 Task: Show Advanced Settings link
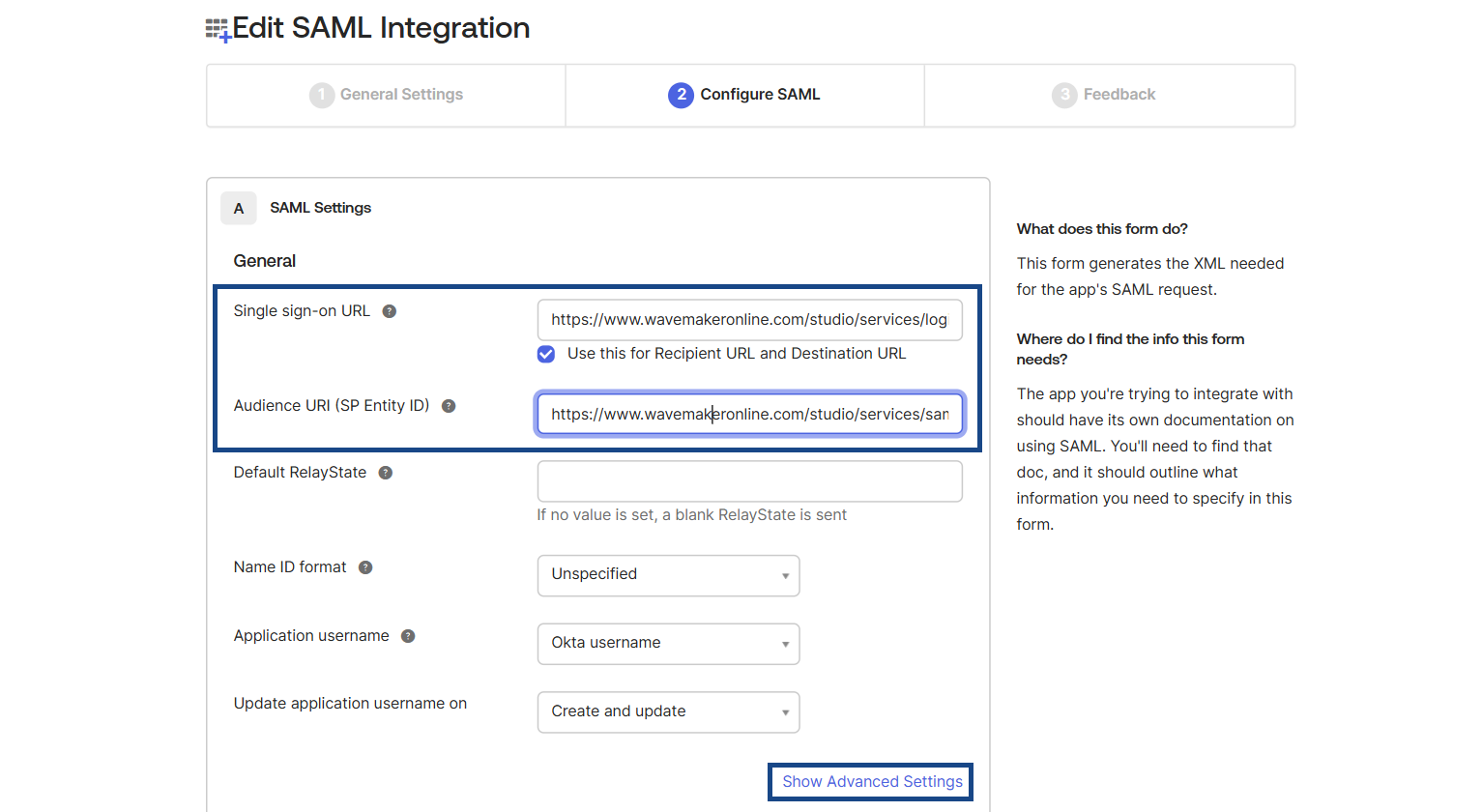(872, 782)
